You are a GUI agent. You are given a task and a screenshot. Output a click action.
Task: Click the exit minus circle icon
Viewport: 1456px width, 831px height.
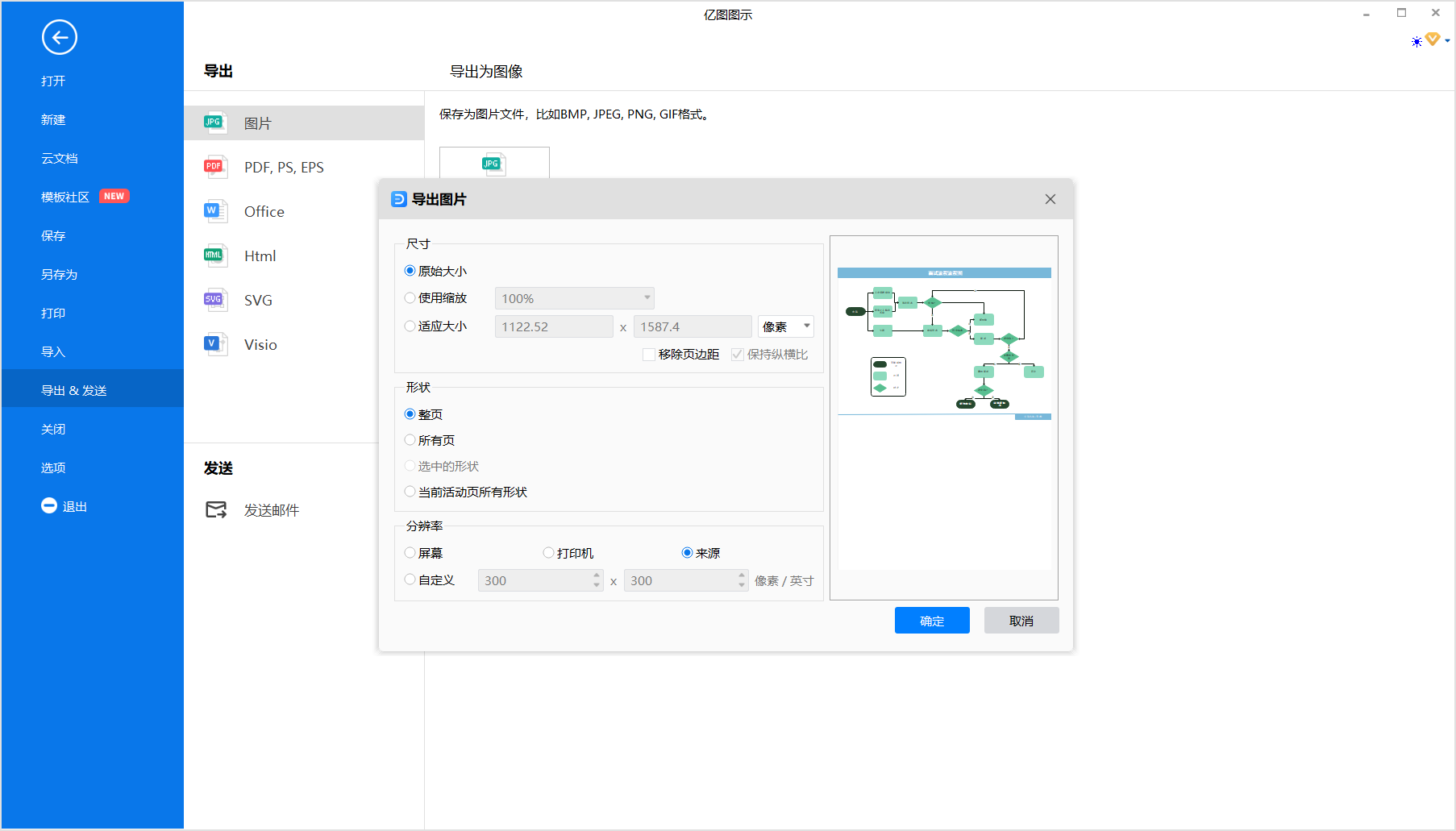pos(49,505)
